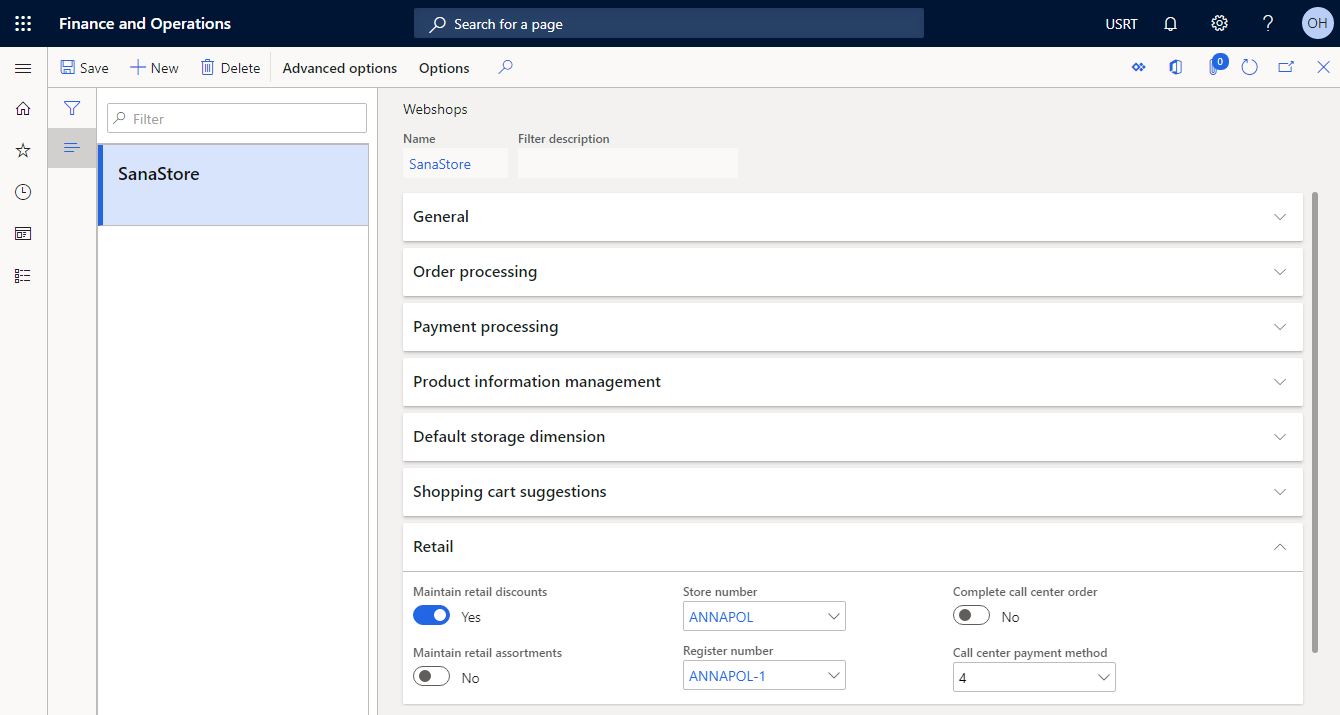The image size is (1340, 715).
Task: Click the Search for a page box
Action: [x=669, y=24]
